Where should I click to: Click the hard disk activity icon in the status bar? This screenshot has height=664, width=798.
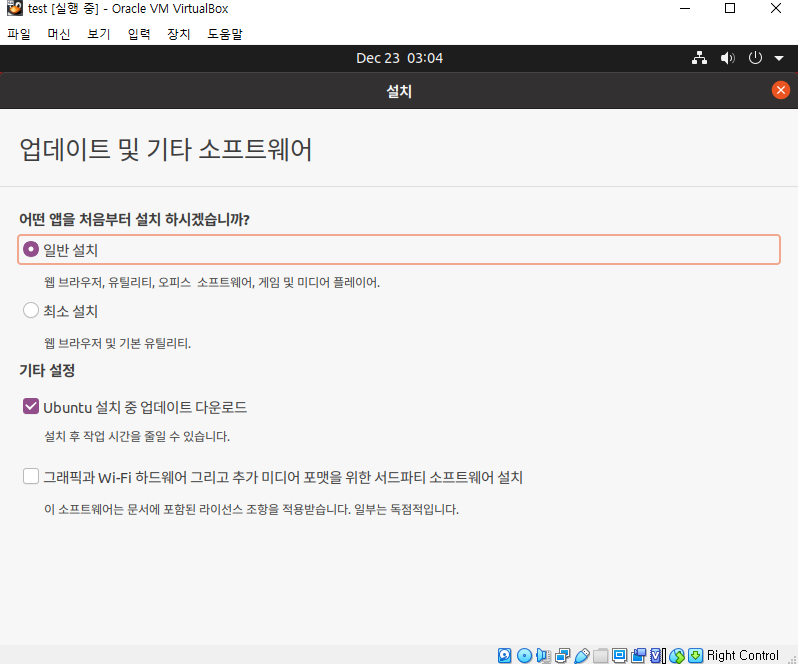point(504,655)
